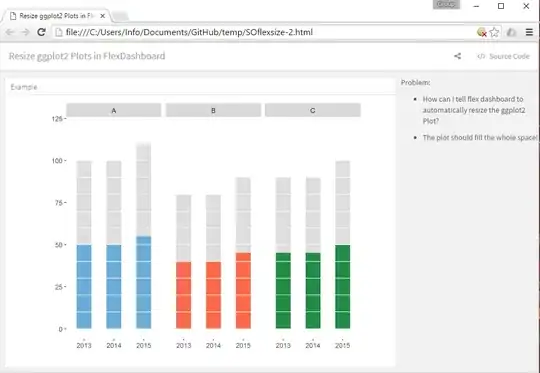Open the dashboard share icon
The height and width of the screenshot is (373, 540).
pyautogui.click(x=457, y=56)
